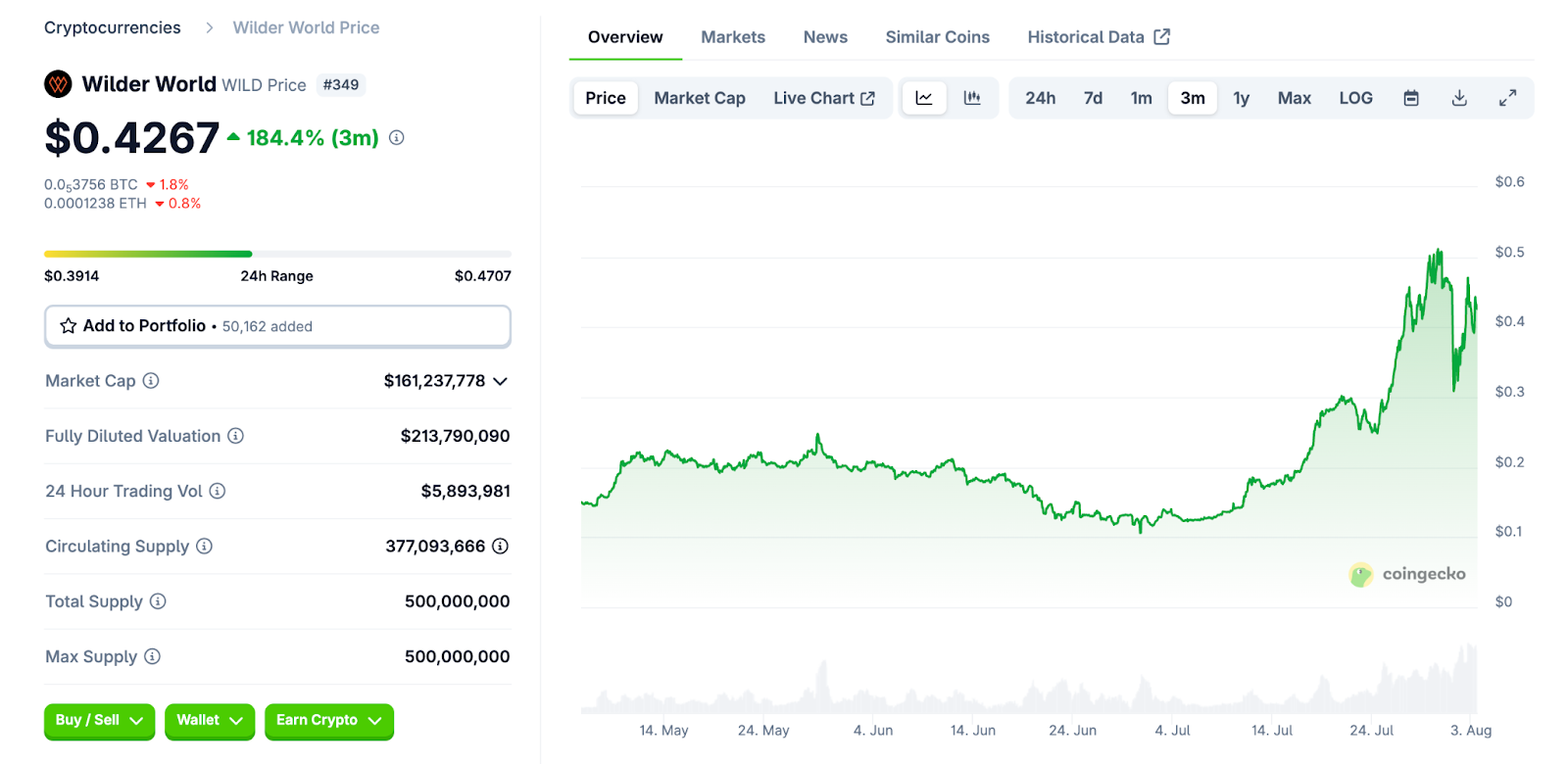The height and width of the screenshot is (764, 1568).
Task: Click the green up arrow before 184.4%
Action: coord(233,137)
